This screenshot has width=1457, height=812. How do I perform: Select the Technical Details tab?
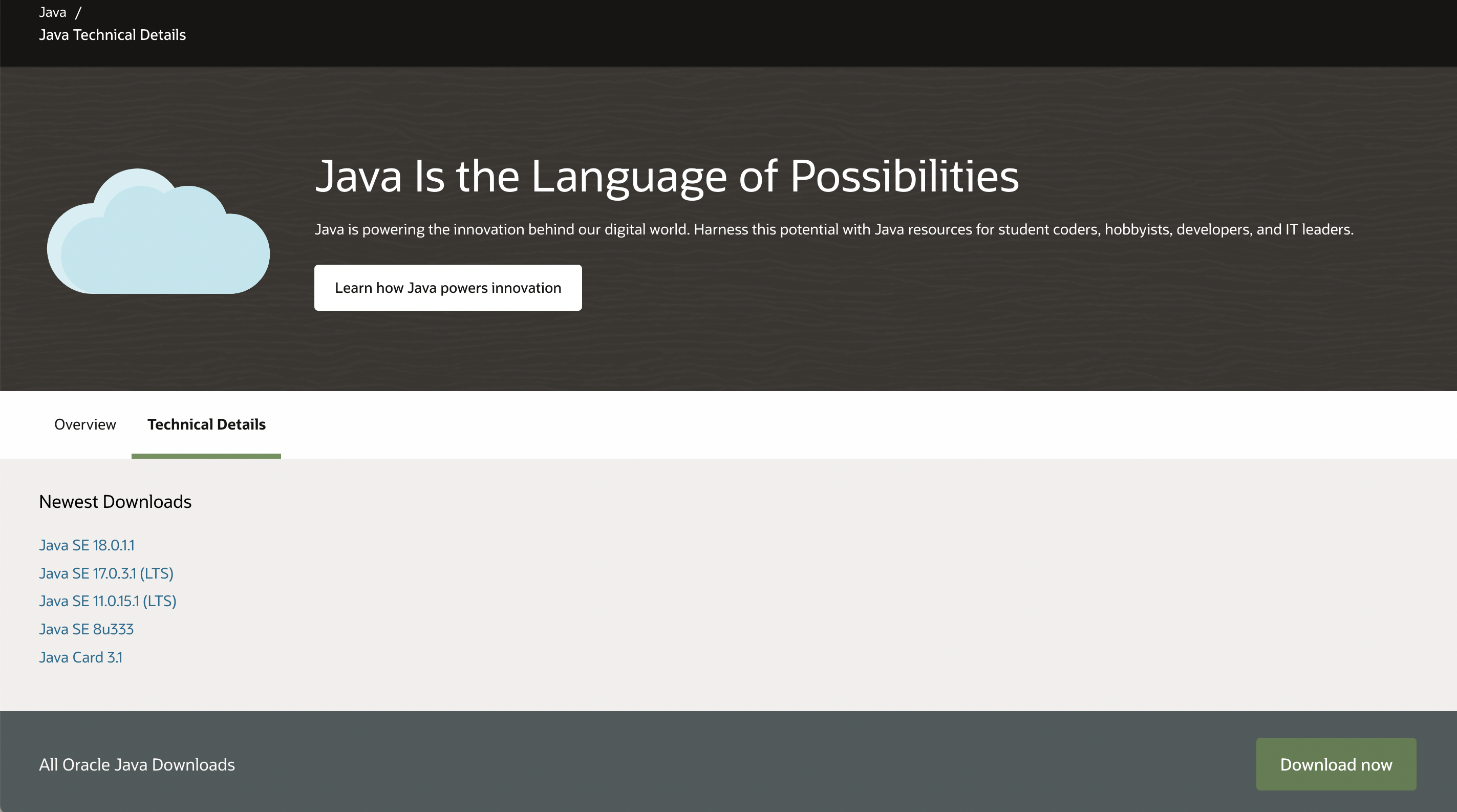[206, 424]
